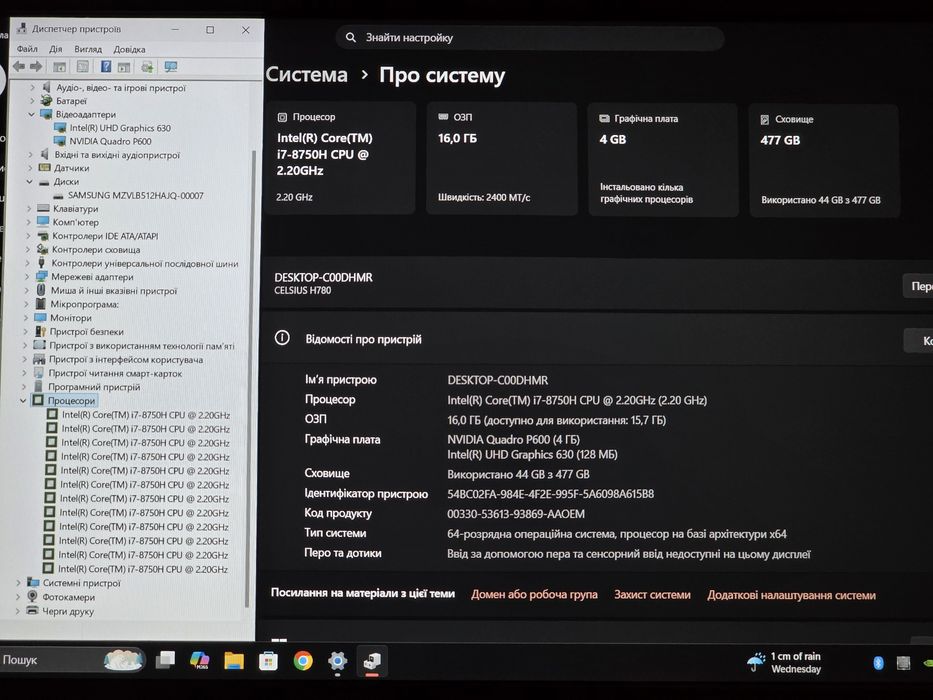
Task: Click the Використано 44 GB з 477 GB value
Action: pos(518,474)
